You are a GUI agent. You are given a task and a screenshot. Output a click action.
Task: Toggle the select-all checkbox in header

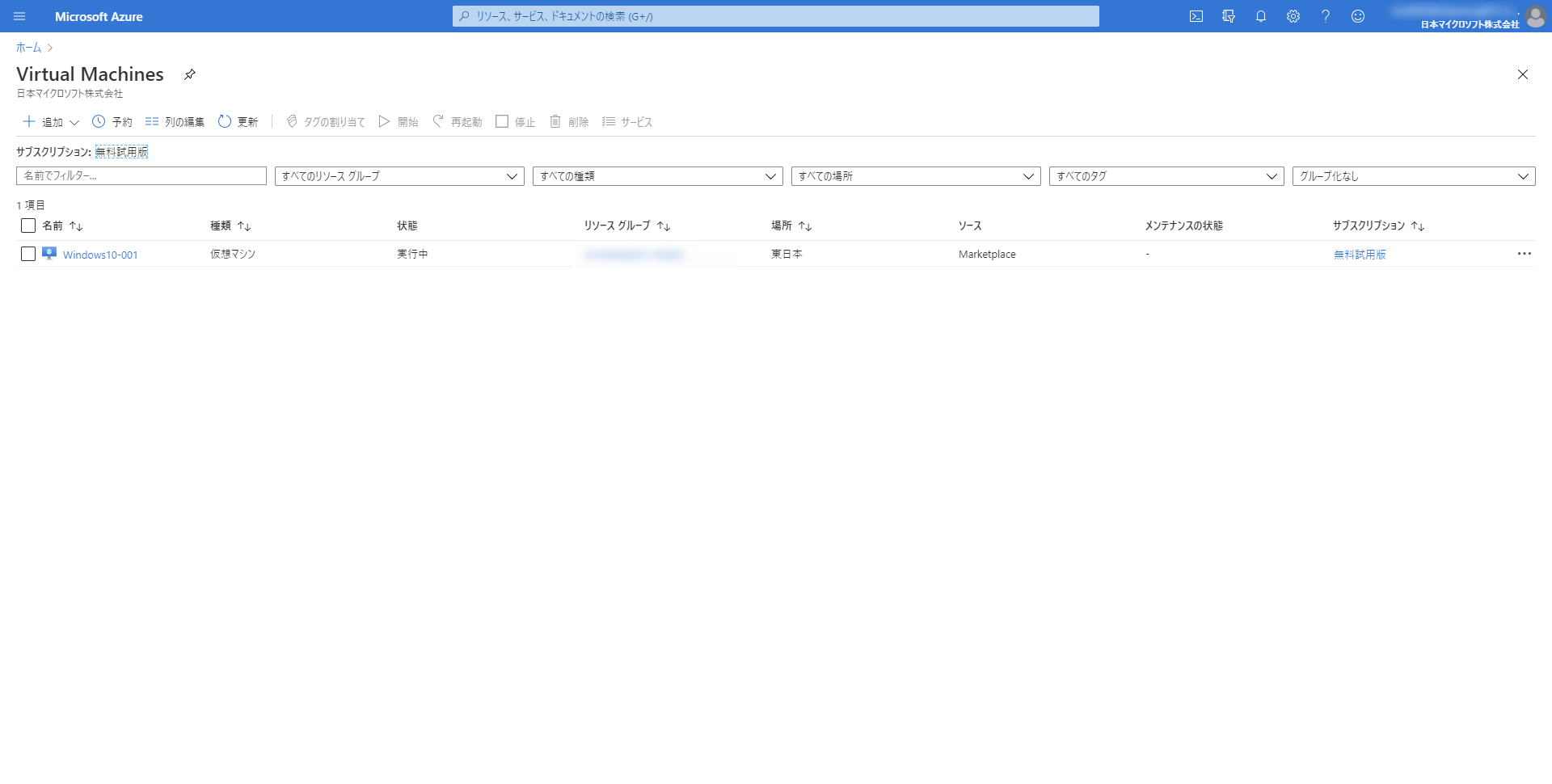(x=28, y=226)
